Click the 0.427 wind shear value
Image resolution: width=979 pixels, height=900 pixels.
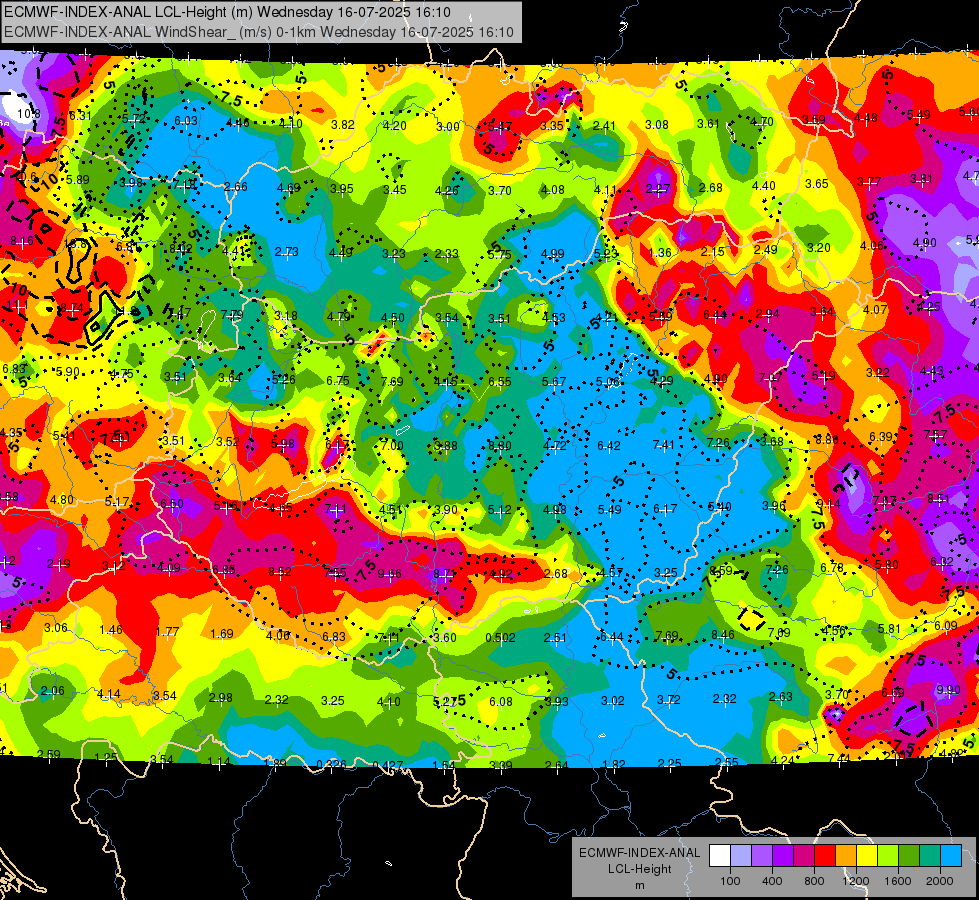(x=388, y=765)
